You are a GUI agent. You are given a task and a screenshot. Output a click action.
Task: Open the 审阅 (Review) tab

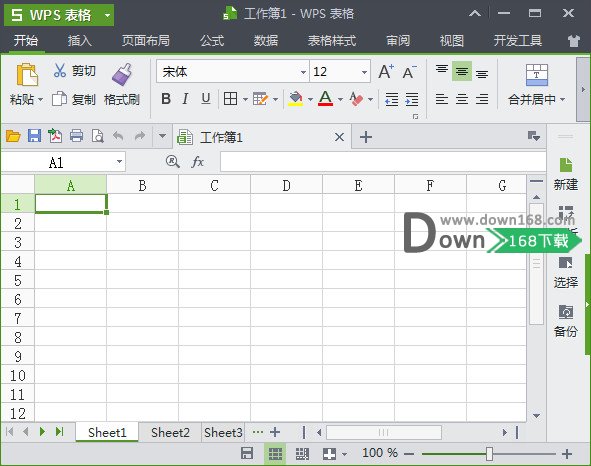tap(398, 40)
